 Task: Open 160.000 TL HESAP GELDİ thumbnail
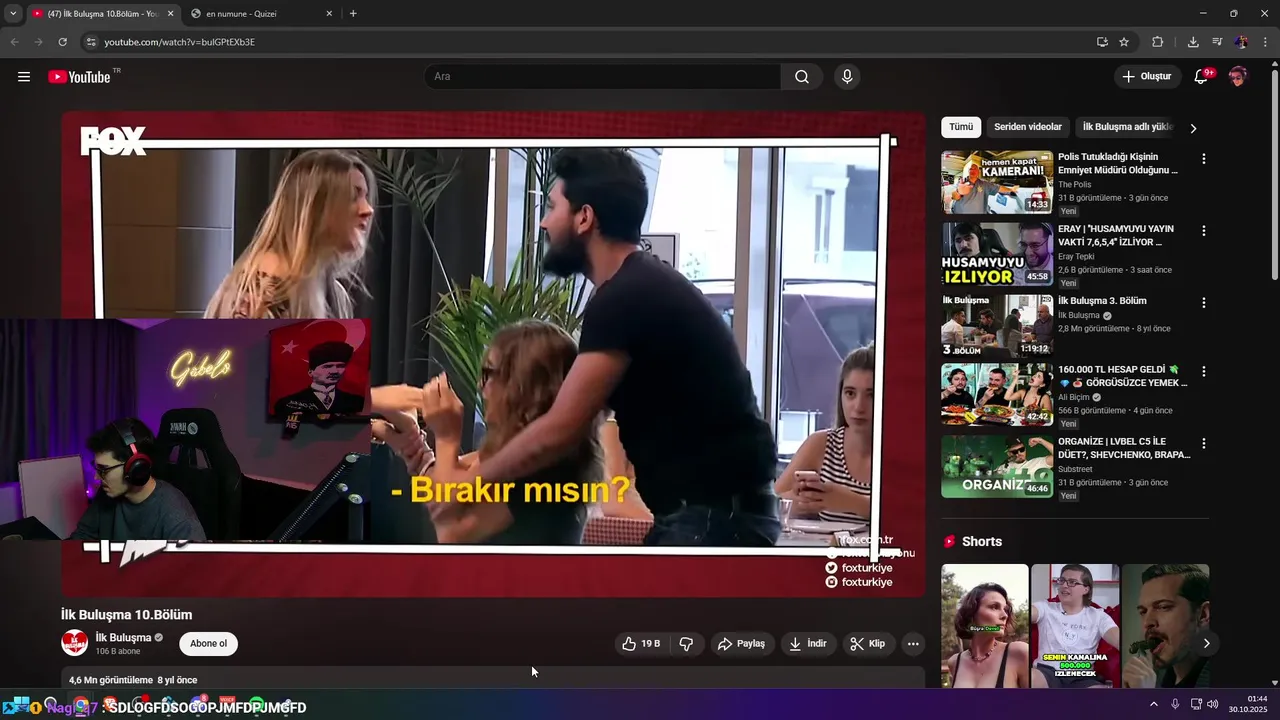(996, 395)
